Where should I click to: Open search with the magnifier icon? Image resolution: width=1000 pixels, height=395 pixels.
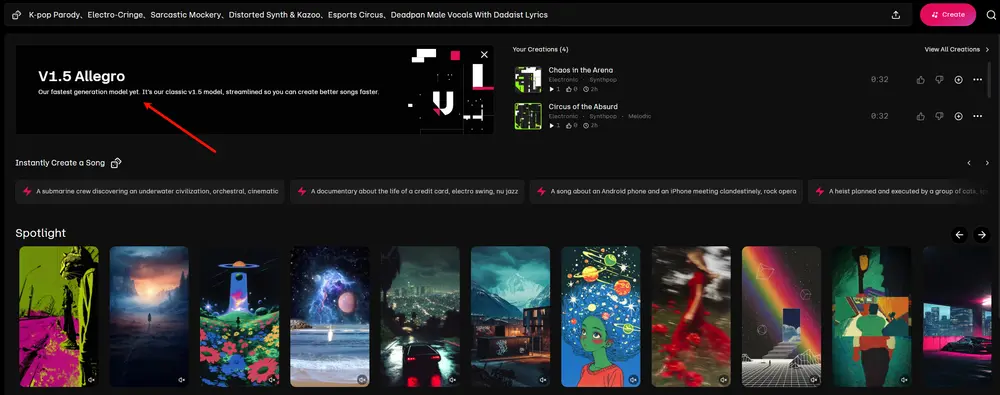[990, 15]
